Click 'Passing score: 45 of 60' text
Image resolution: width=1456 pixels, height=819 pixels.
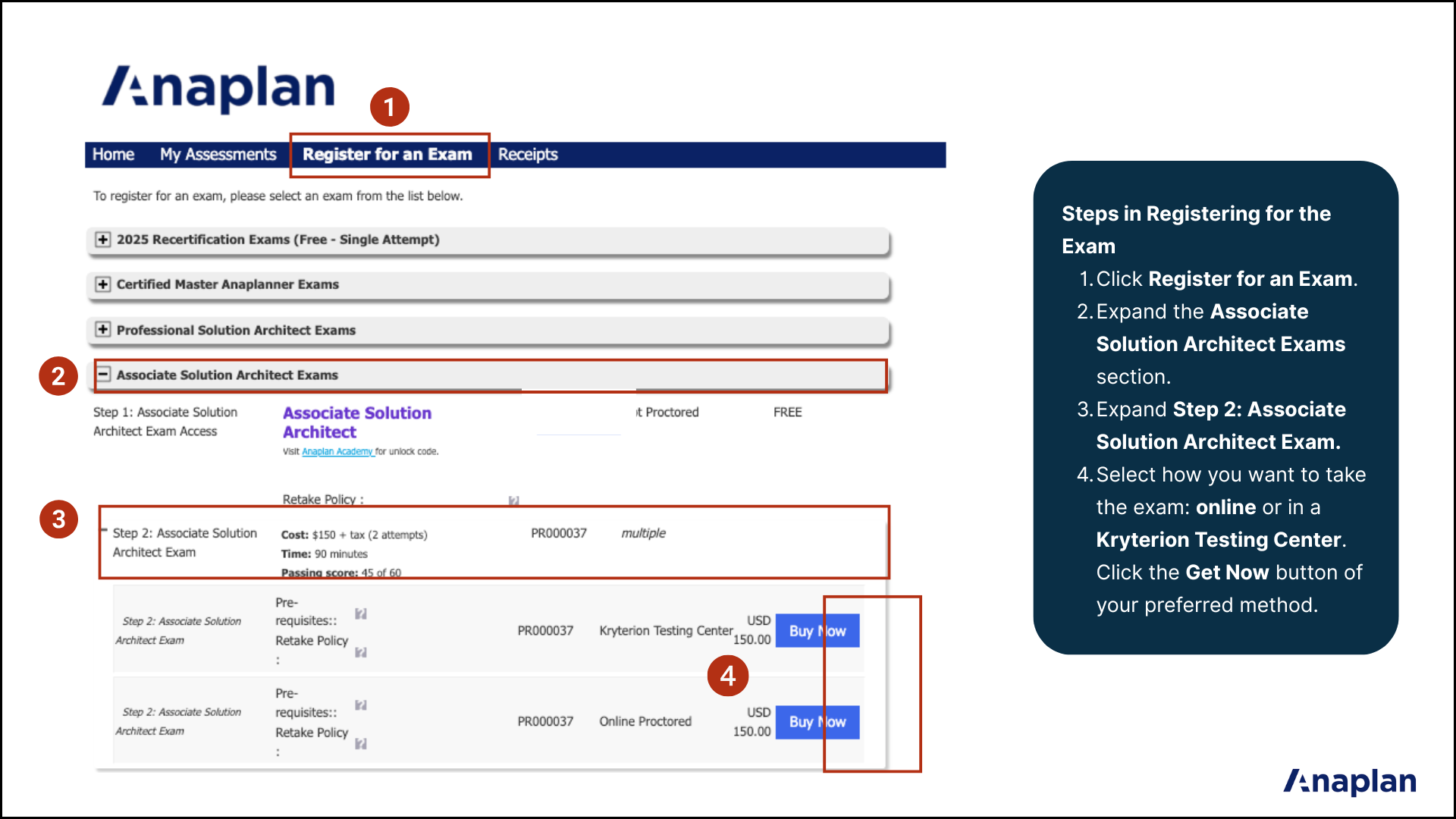click(340, 573)
